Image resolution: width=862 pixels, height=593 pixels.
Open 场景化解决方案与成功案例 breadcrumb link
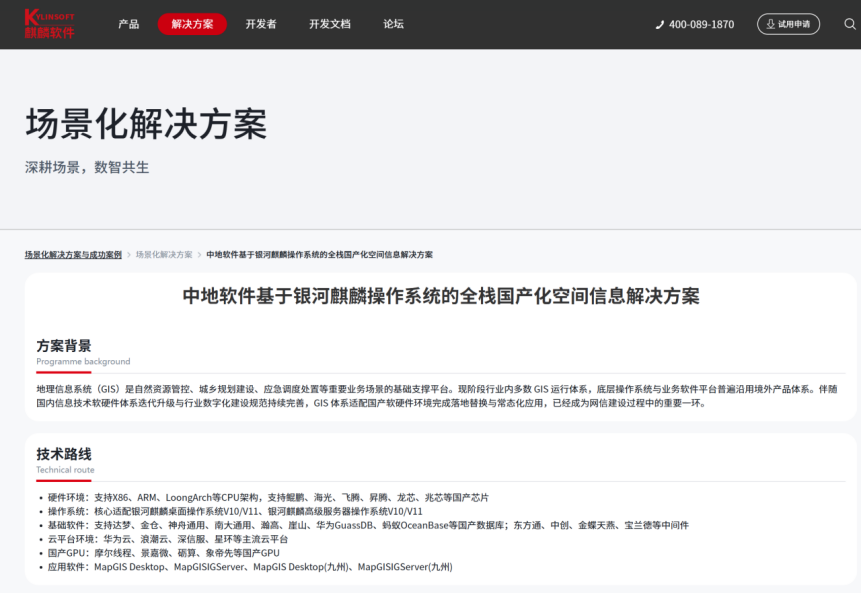click(x=73, y=254)
